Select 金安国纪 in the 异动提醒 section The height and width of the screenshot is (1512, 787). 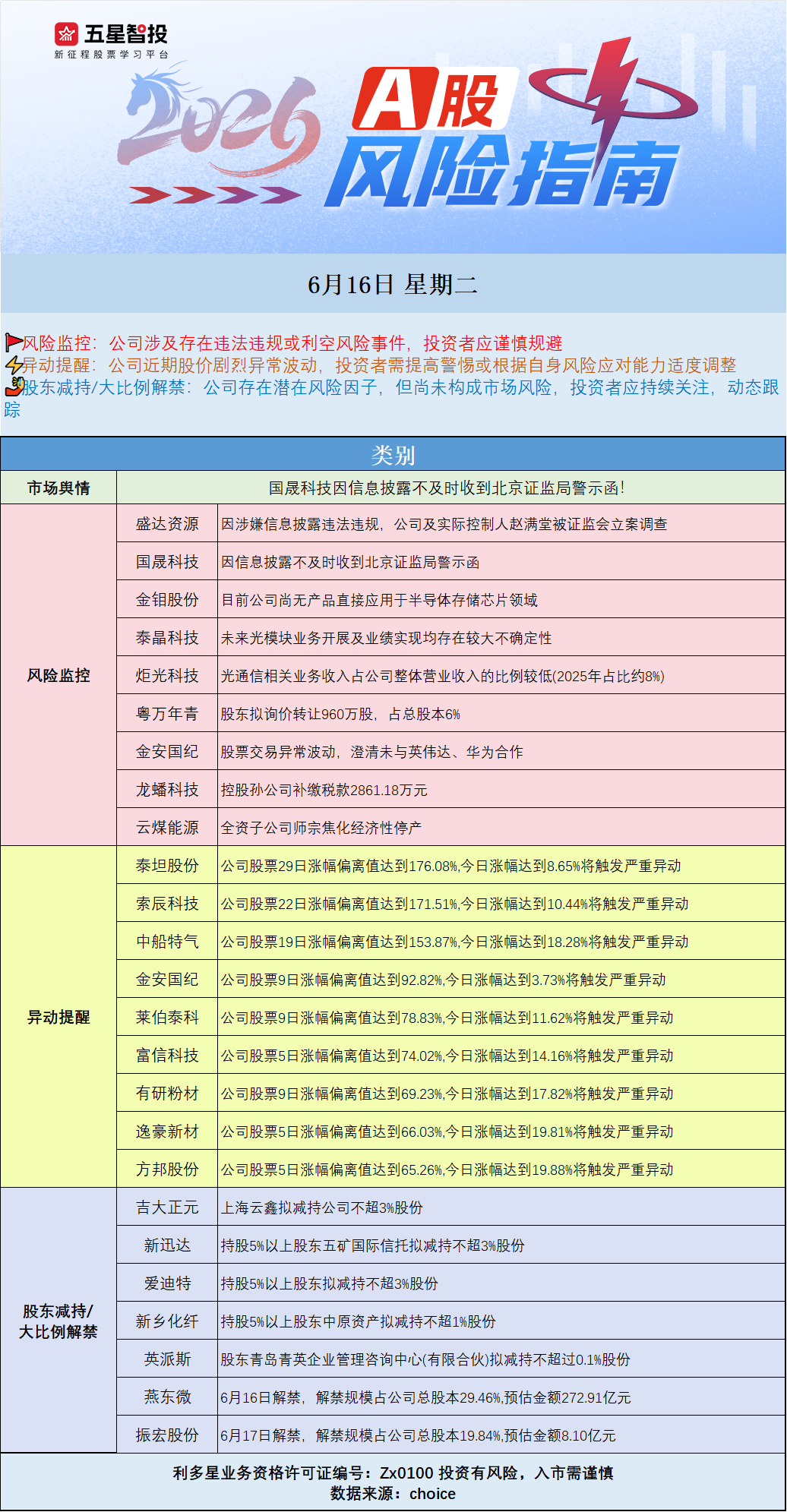click(x=167, y=980)
